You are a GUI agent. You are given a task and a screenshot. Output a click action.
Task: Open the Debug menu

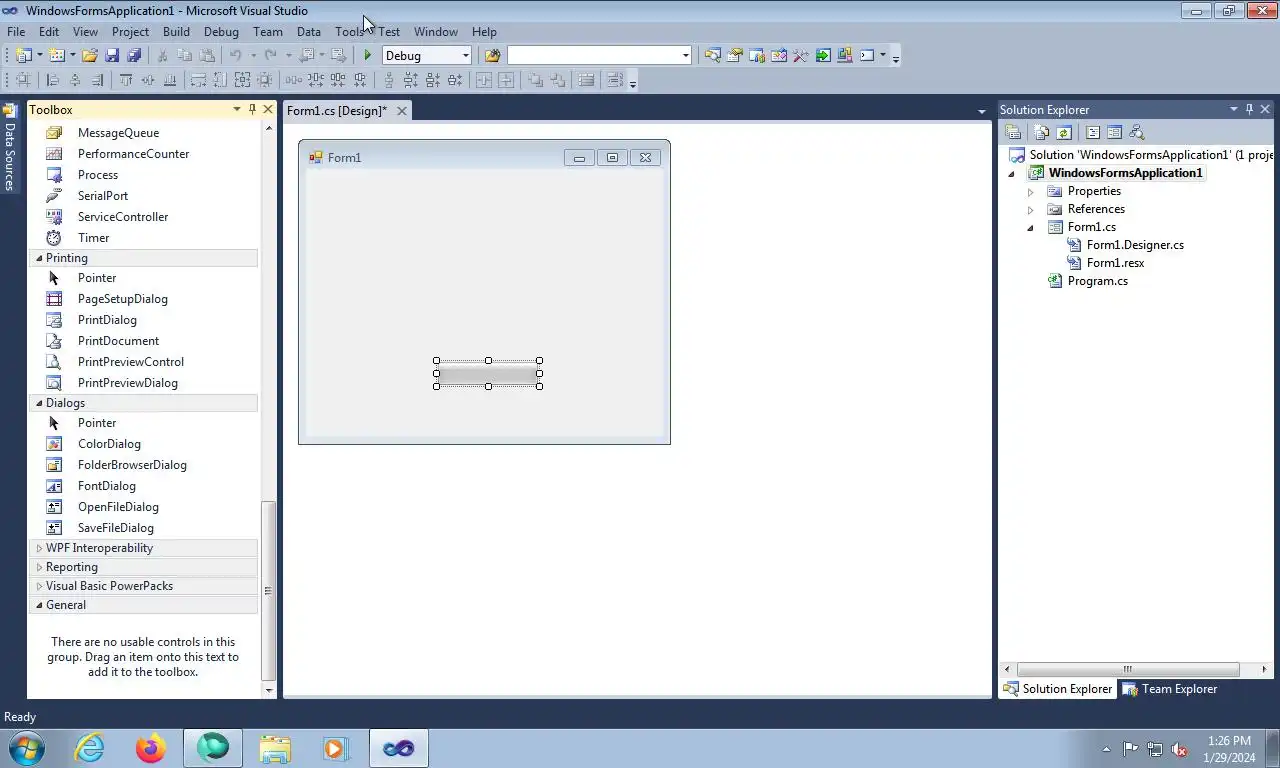(221, 32)
